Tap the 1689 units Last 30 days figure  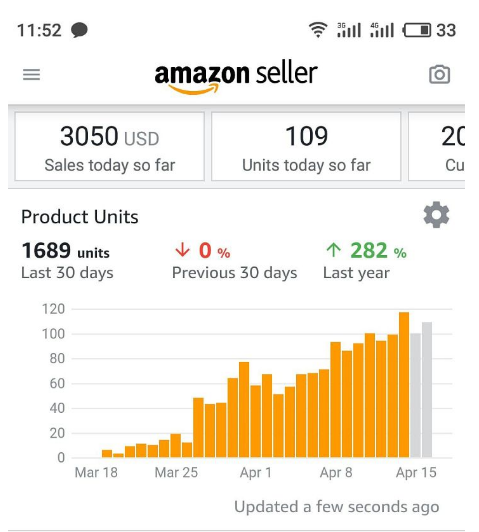67,260
